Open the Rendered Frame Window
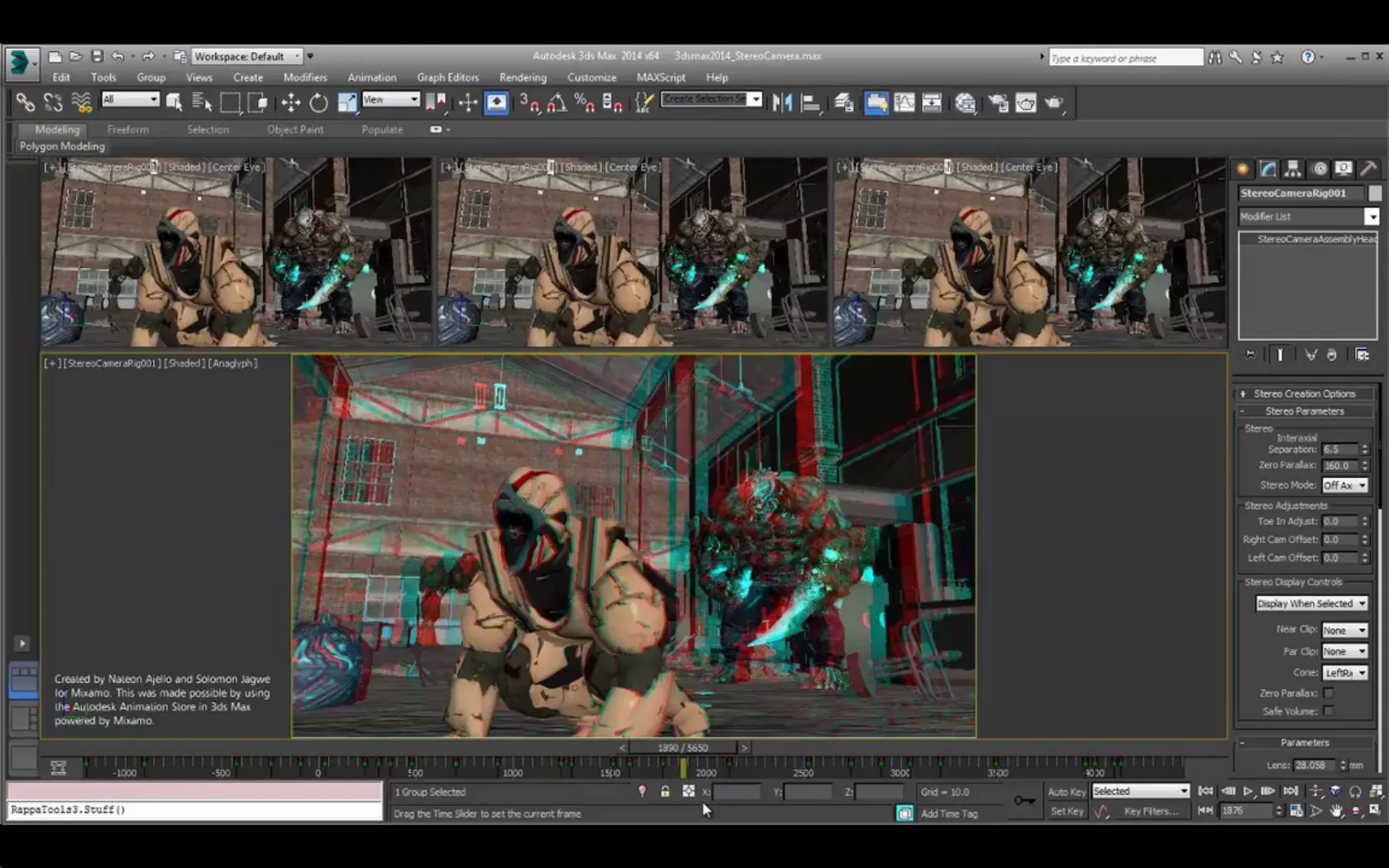Screen dimensions: 1389x868 pyautogui.click(x=1026, y=103)
